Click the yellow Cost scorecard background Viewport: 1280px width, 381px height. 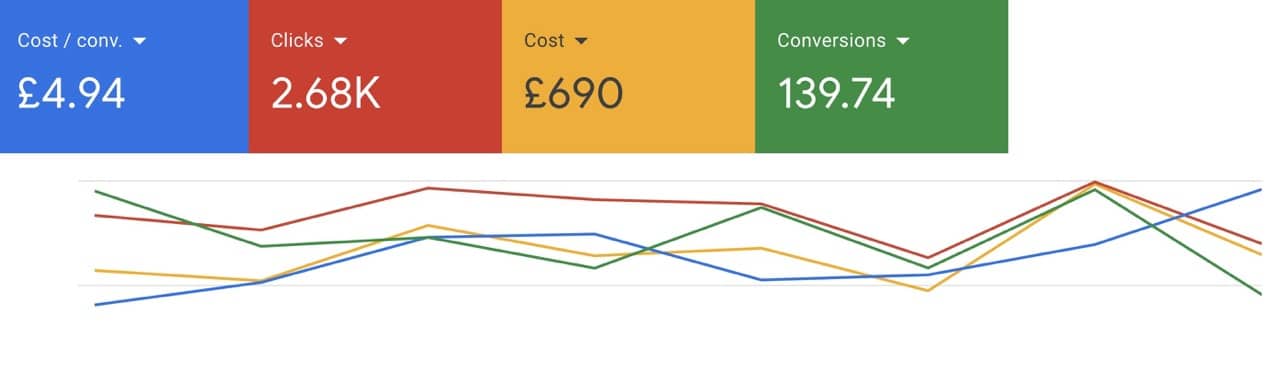(x=628, y=76)
